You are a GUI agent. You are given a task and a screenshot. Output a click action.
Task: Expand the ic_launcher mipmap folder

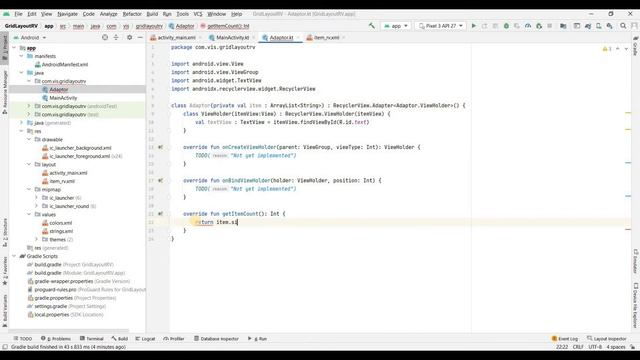36,198
